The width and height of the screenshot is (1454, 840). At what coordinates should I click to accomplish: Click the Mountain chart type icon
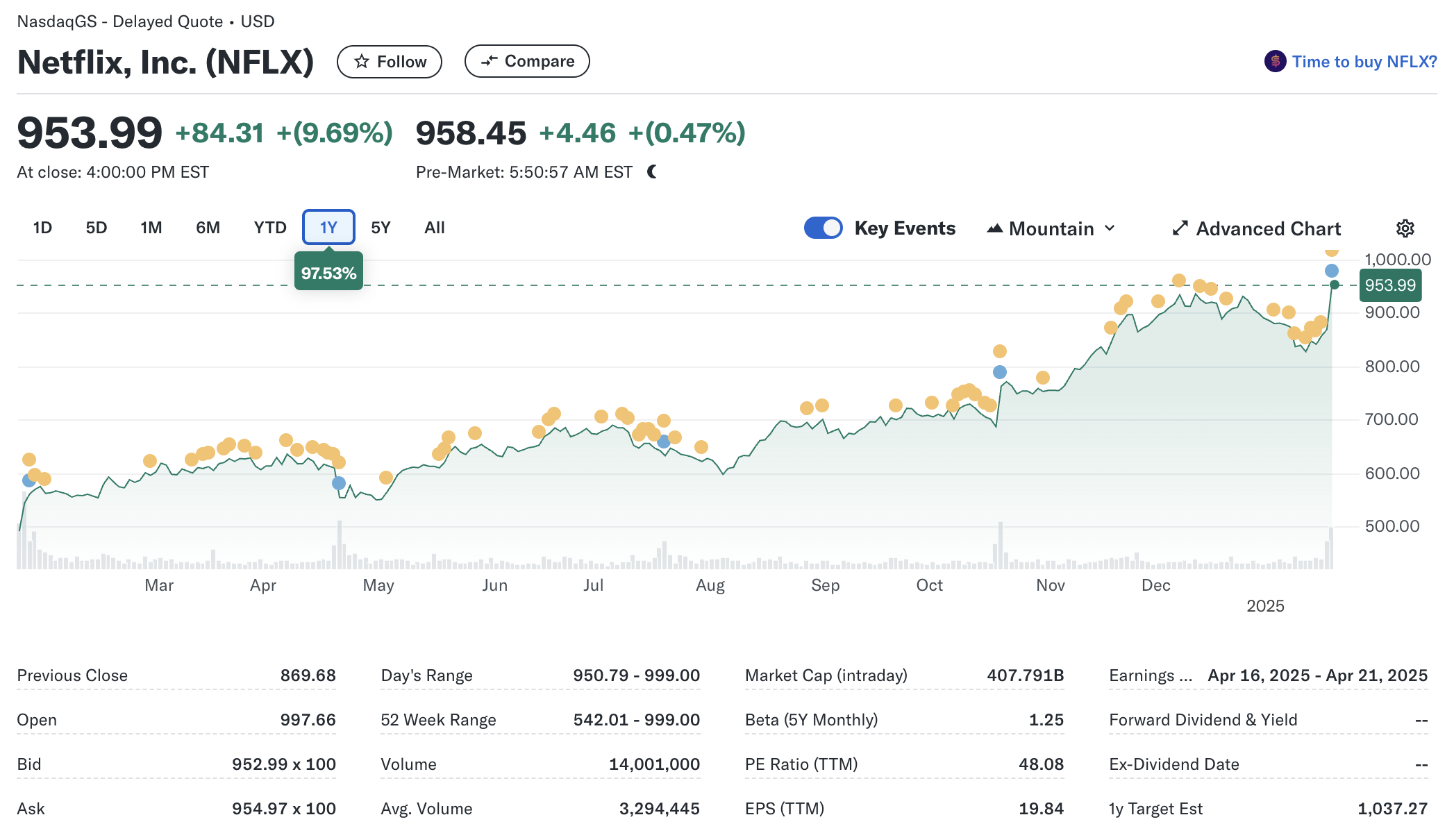point(994,228)
